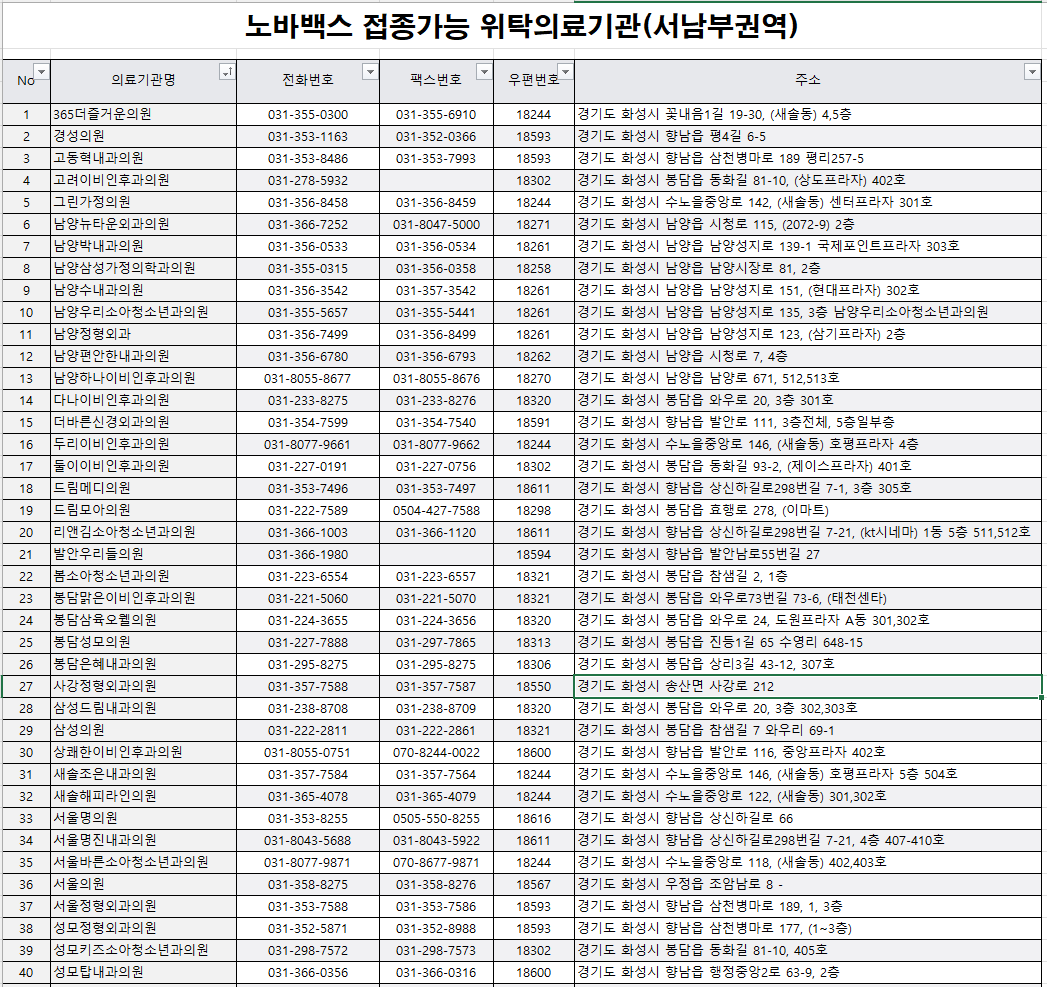Select cell 봉담맑은이비인후과의원

144,598
